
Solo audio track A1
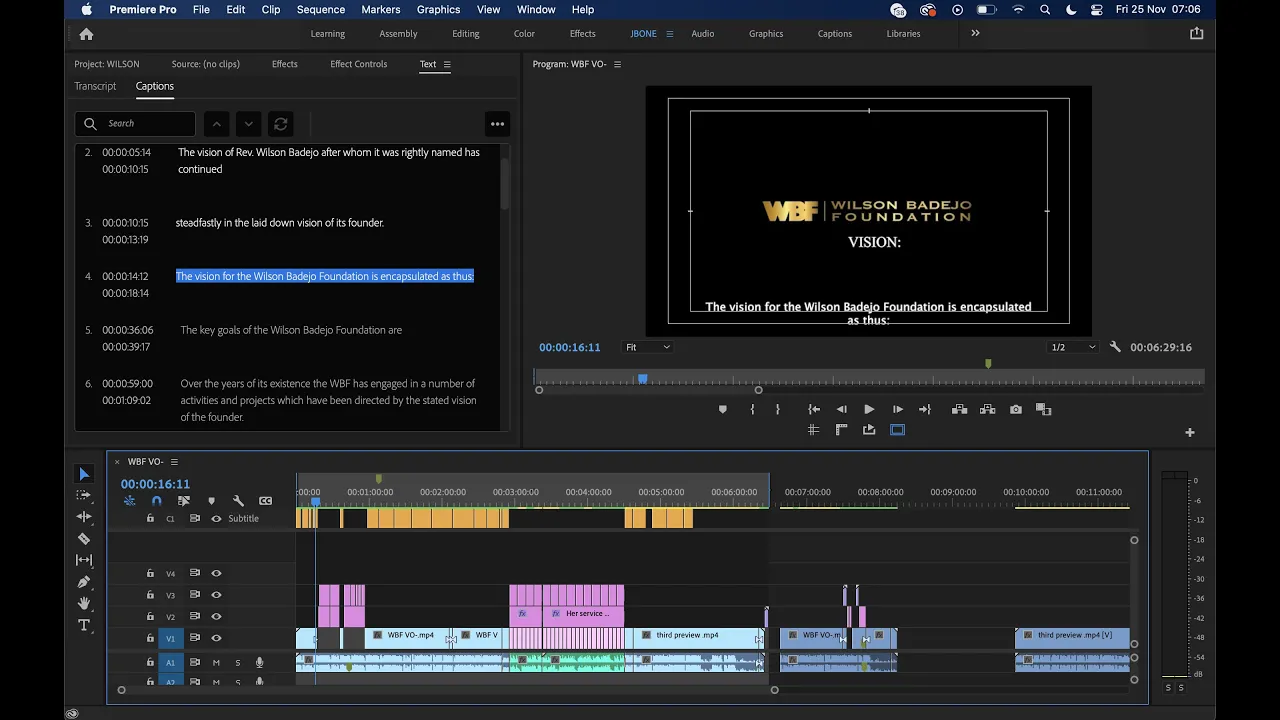pyautogui.click(x=238, y=662)
